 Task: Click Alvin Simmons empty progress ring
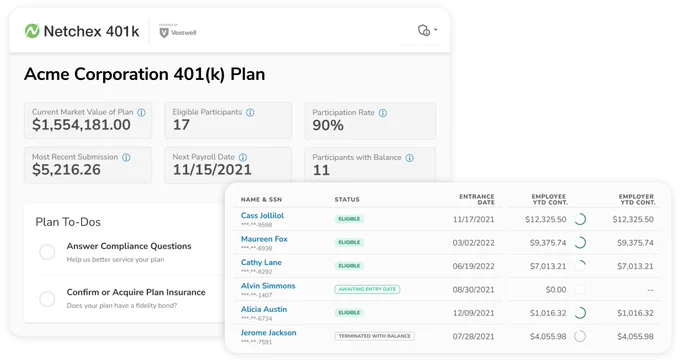(580, 289)
